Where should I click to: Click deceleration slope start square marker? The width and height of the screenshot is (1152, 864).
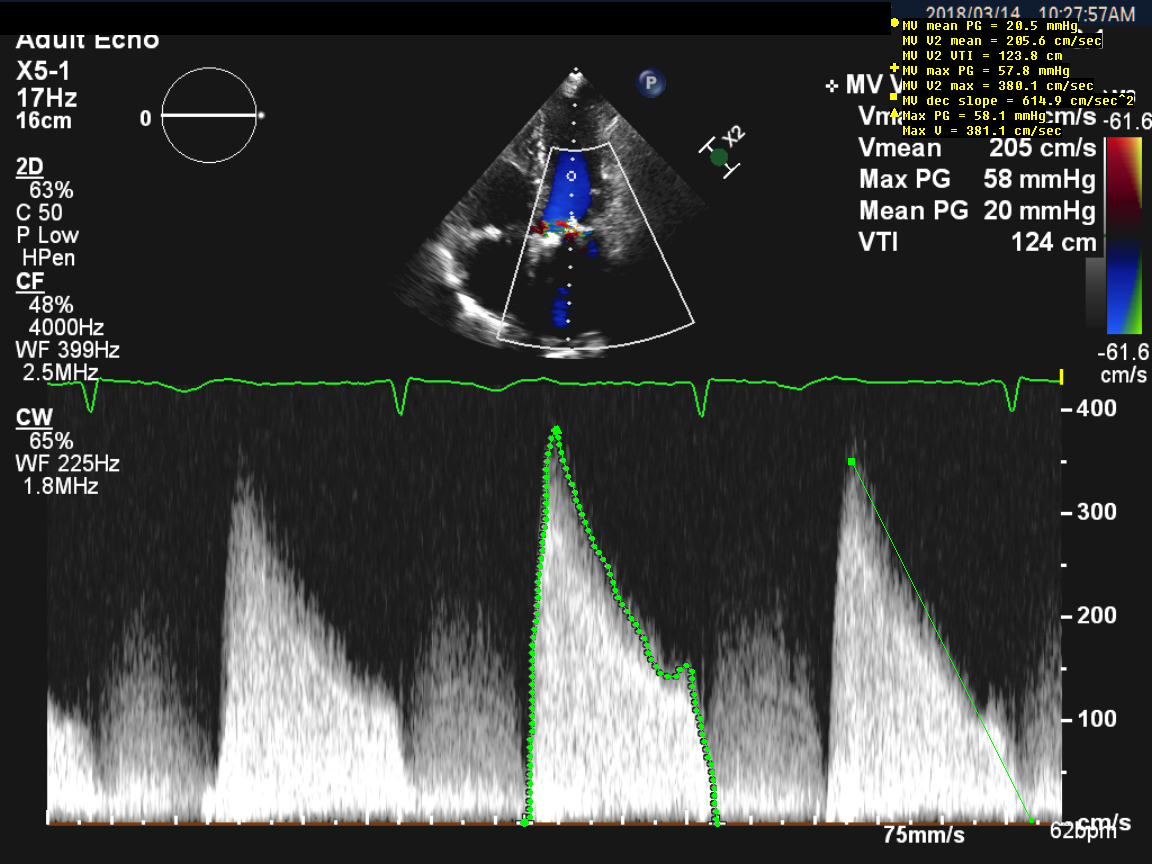(851, 461)
